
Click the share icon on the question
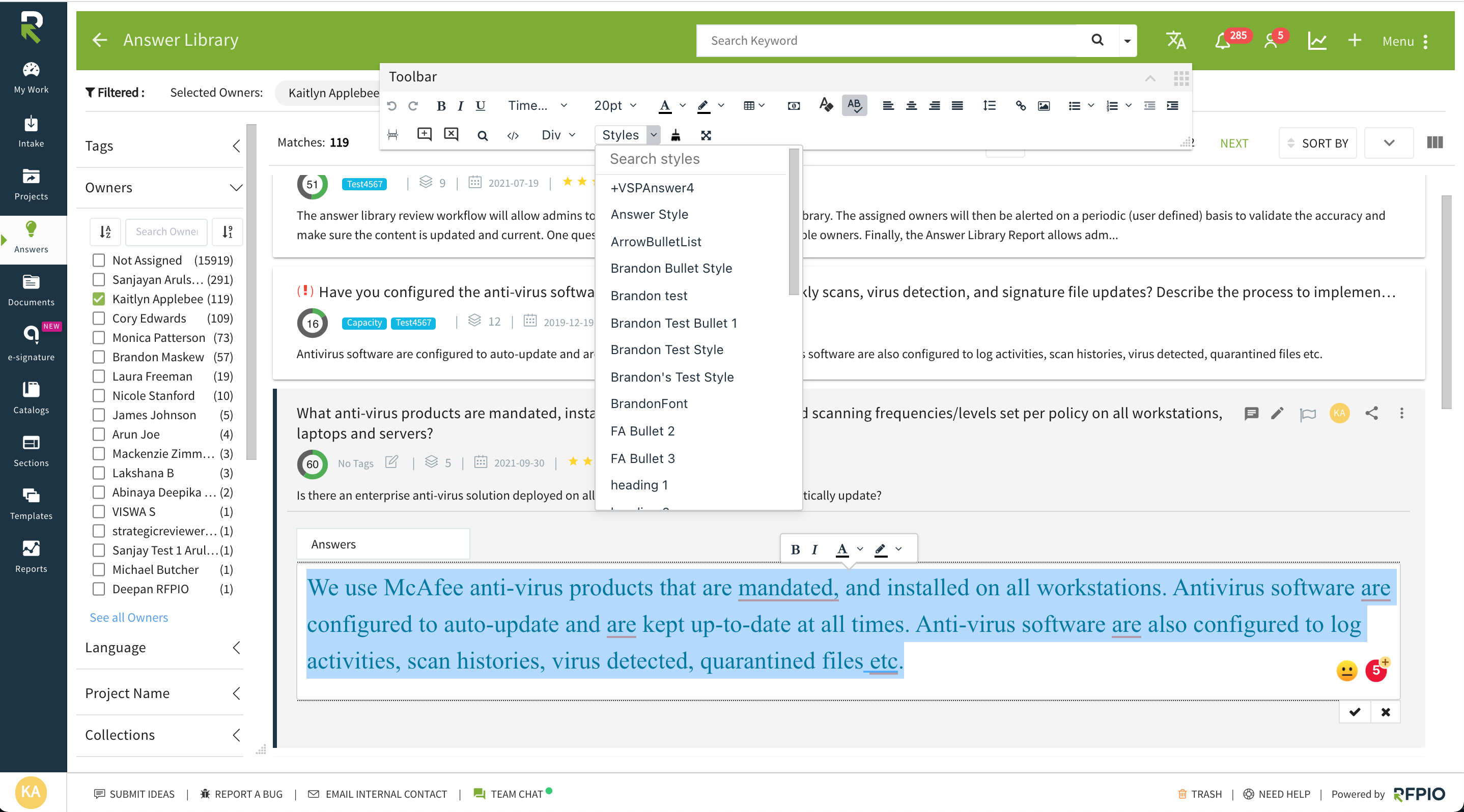tap(1371, 413)
